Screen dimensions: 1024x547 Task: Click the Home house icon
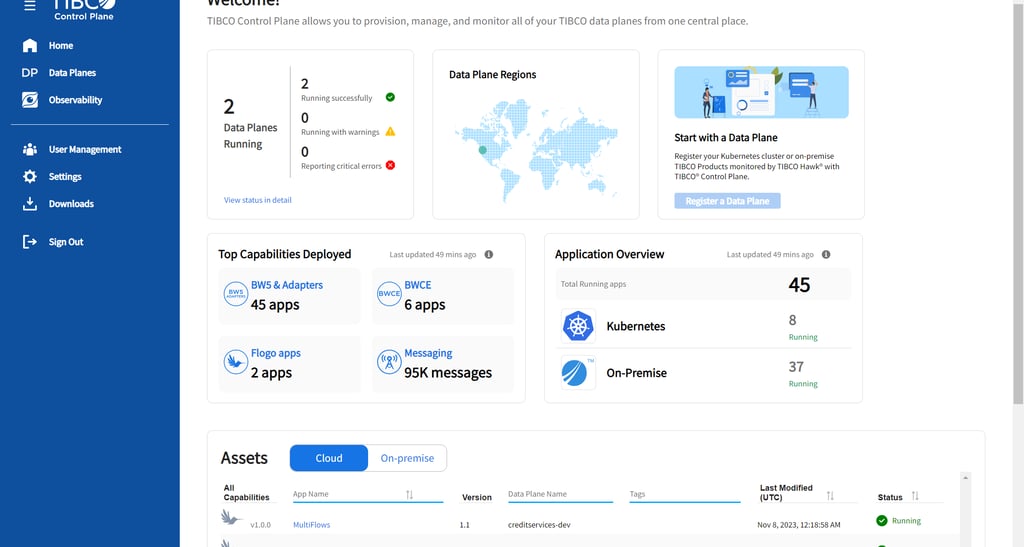pyautogui.click(x=30, y=46)
